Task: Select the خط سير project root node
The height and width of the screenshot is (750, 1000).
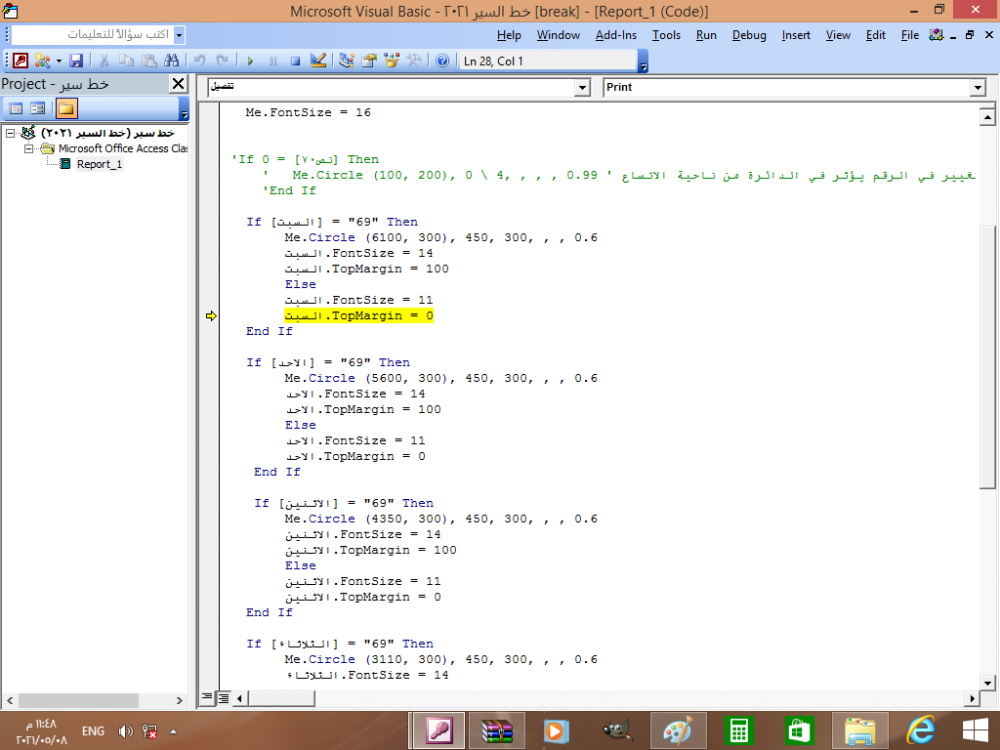Action: click(x=107, y=133)
